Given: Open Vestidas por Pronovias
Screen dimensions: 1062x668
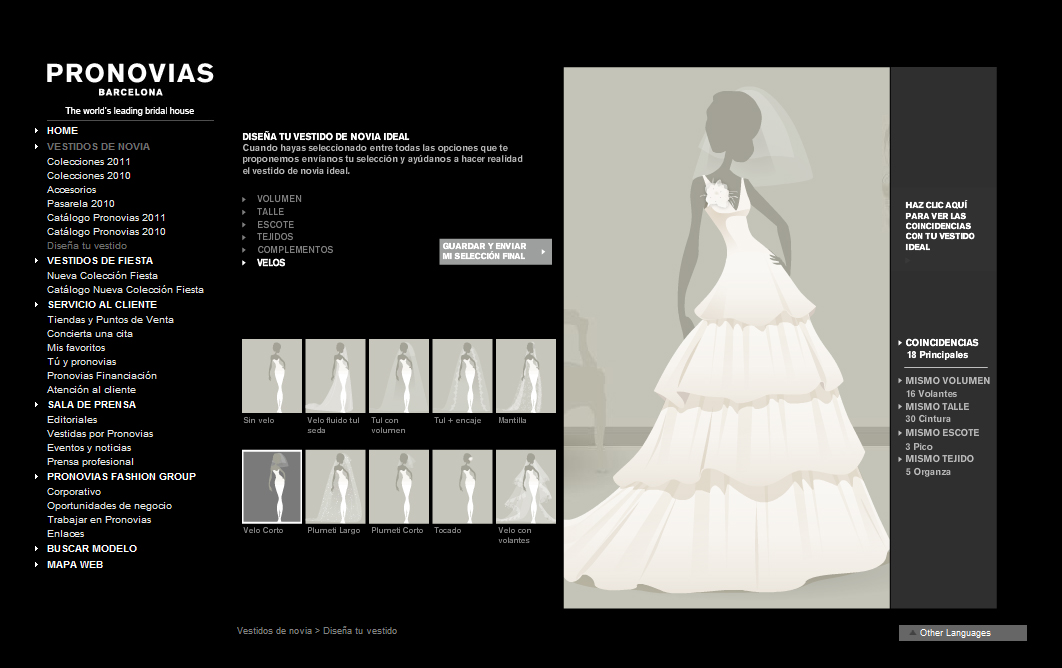Looking at the screenshot, I should (x=100, y=434).
